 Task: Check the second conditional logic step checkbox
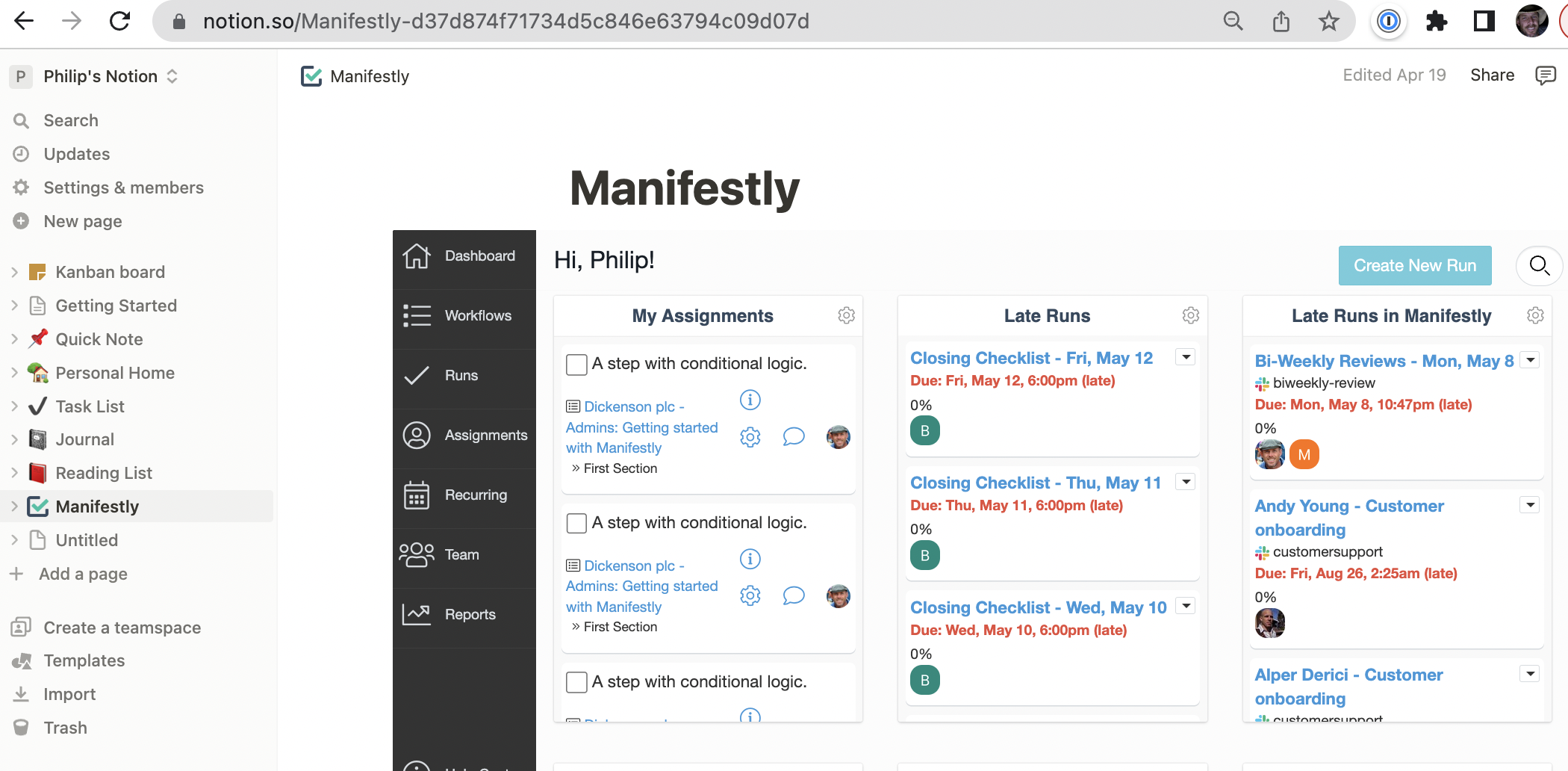576,523
